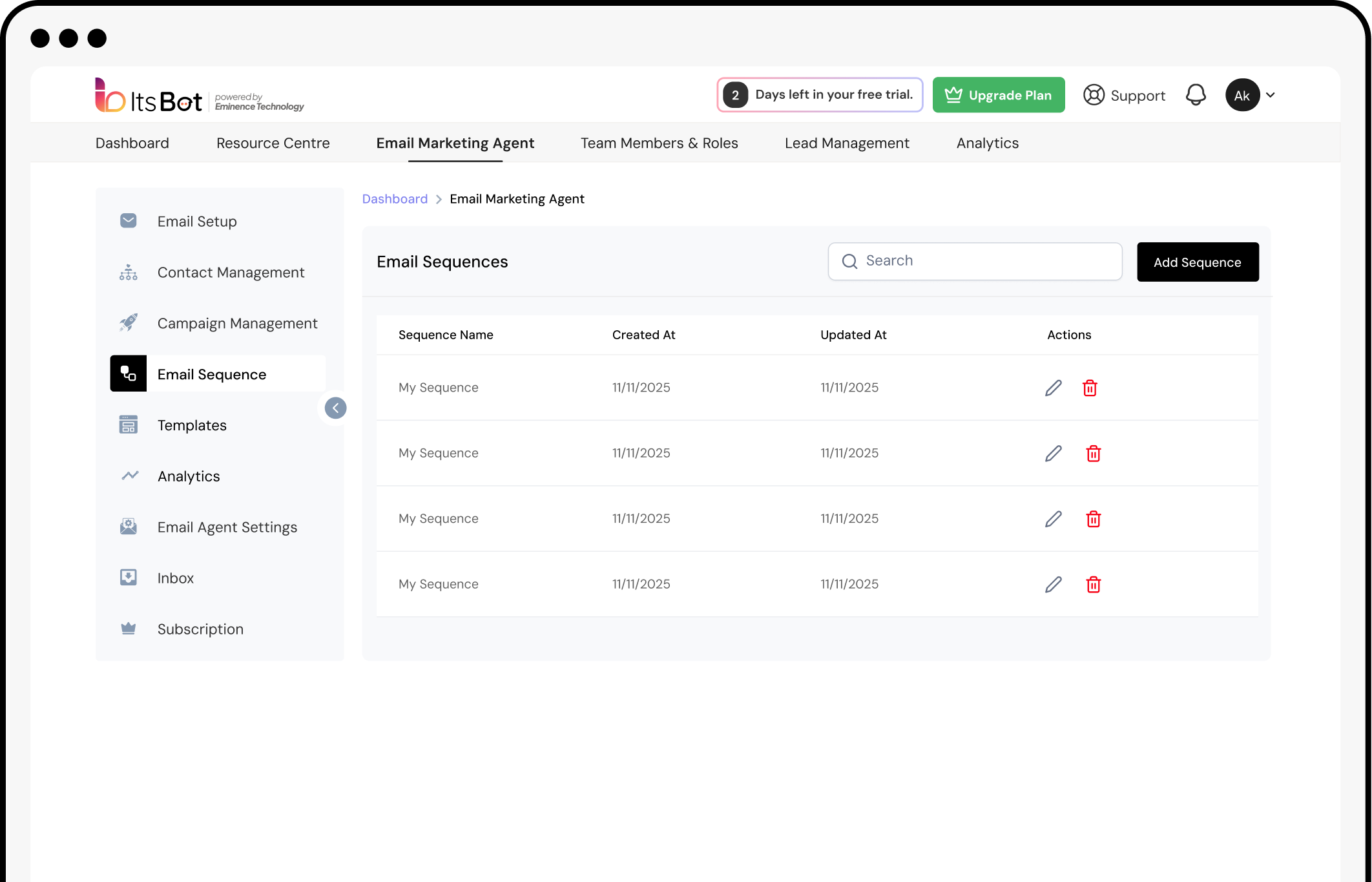This screenshot has height=882, width=1372.
Task: Collapse the sidebar with the arrow button
Action: coord(335,408)
